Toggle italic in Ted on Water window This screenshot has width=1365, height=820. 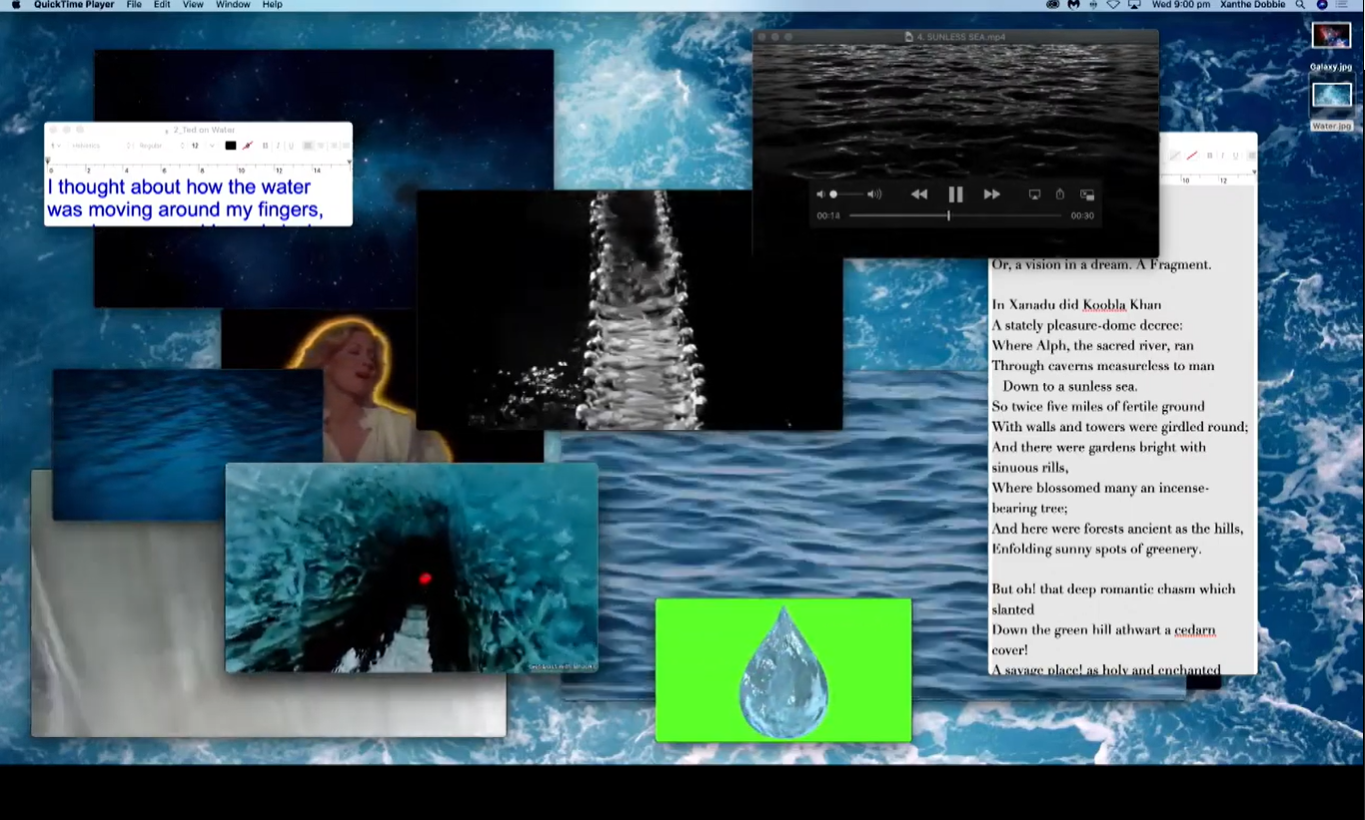coord(277,146)
